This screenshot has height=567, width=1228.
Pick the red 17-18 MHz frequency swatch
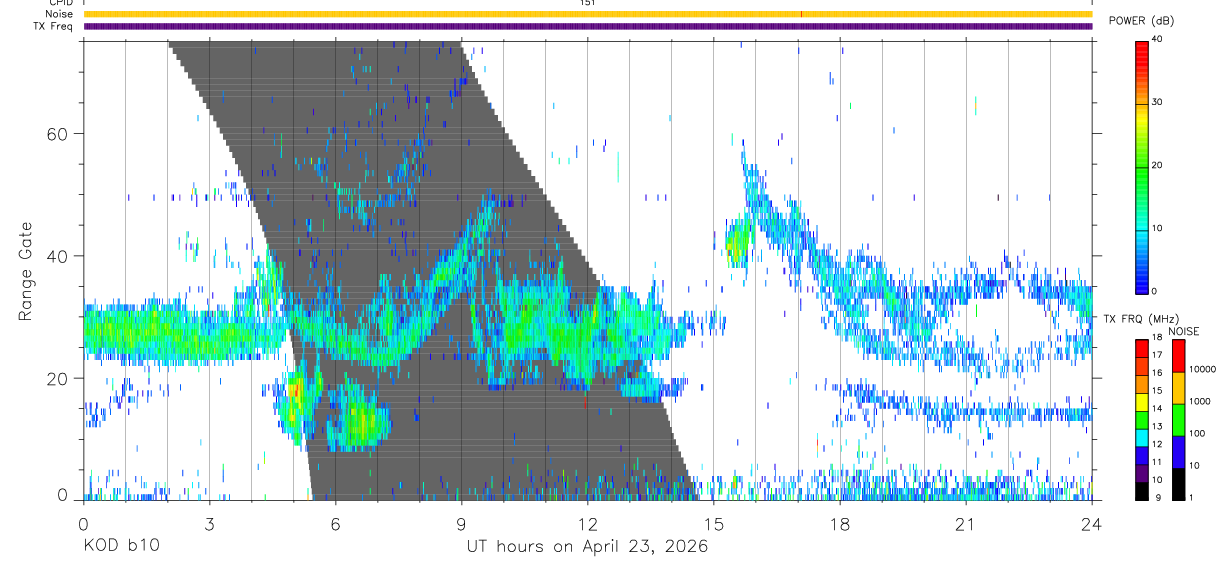click(x=1142, y=349)
